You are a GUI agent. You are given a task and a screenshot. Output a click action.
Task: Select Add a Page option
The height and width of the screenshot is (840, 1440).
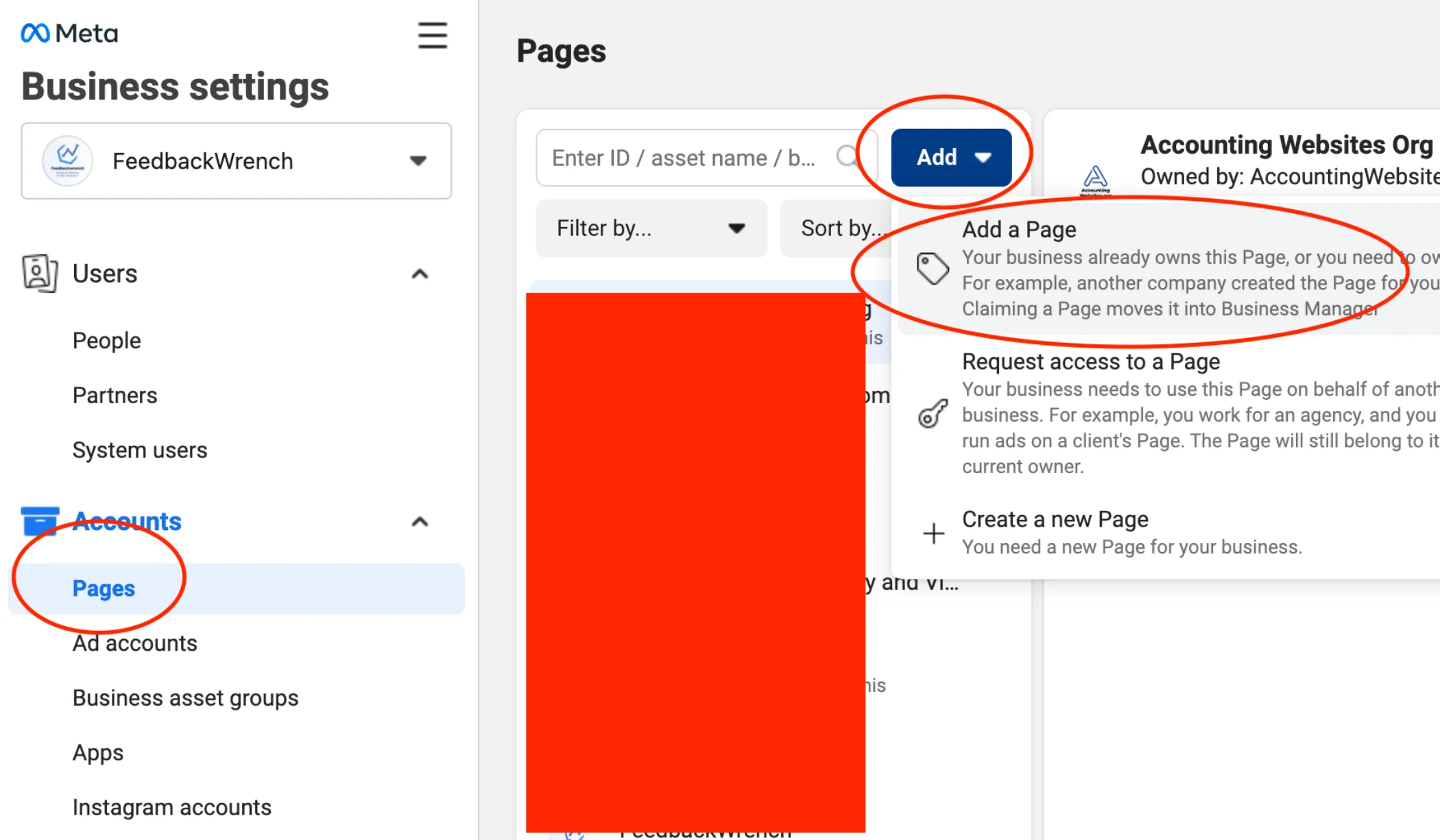click(1019, 230)
